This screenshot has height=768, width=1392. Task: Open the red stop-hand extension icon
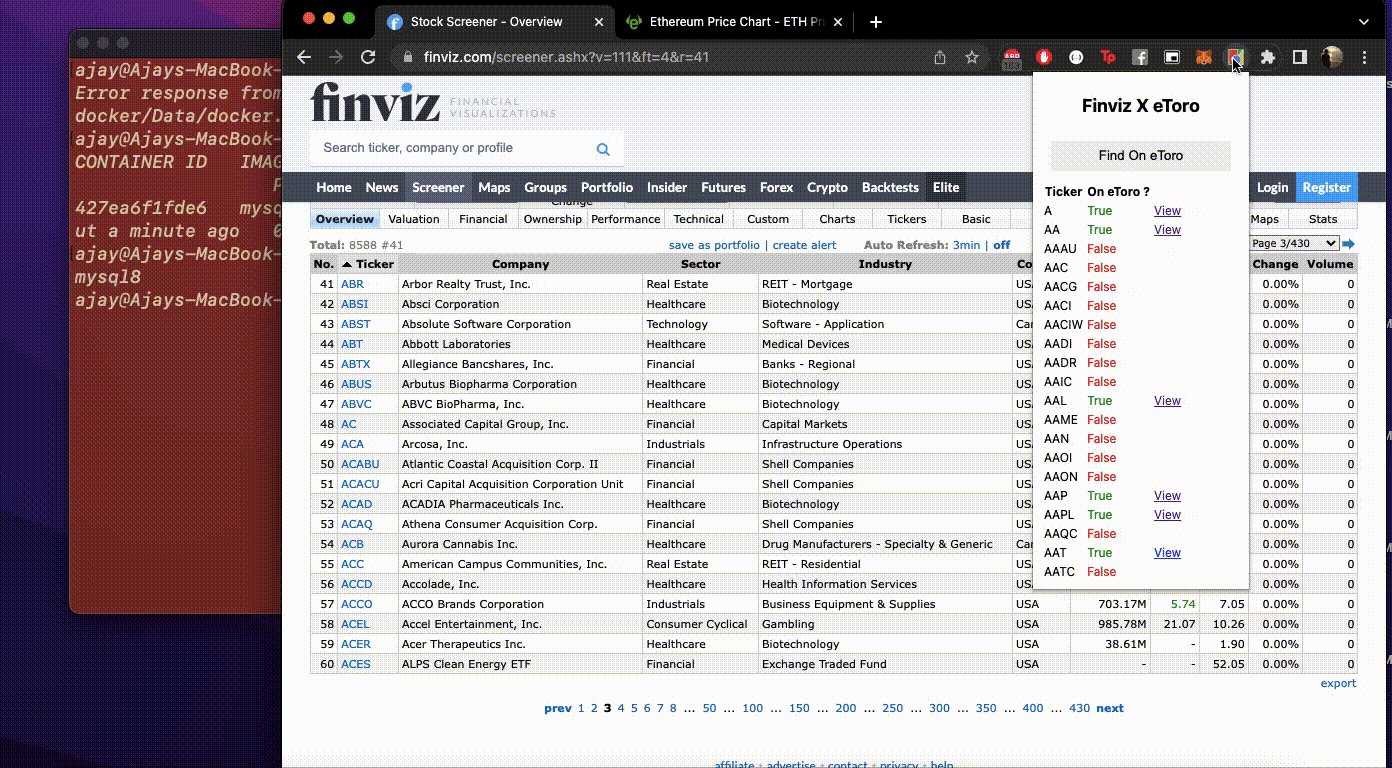(x=1044, y=58)
